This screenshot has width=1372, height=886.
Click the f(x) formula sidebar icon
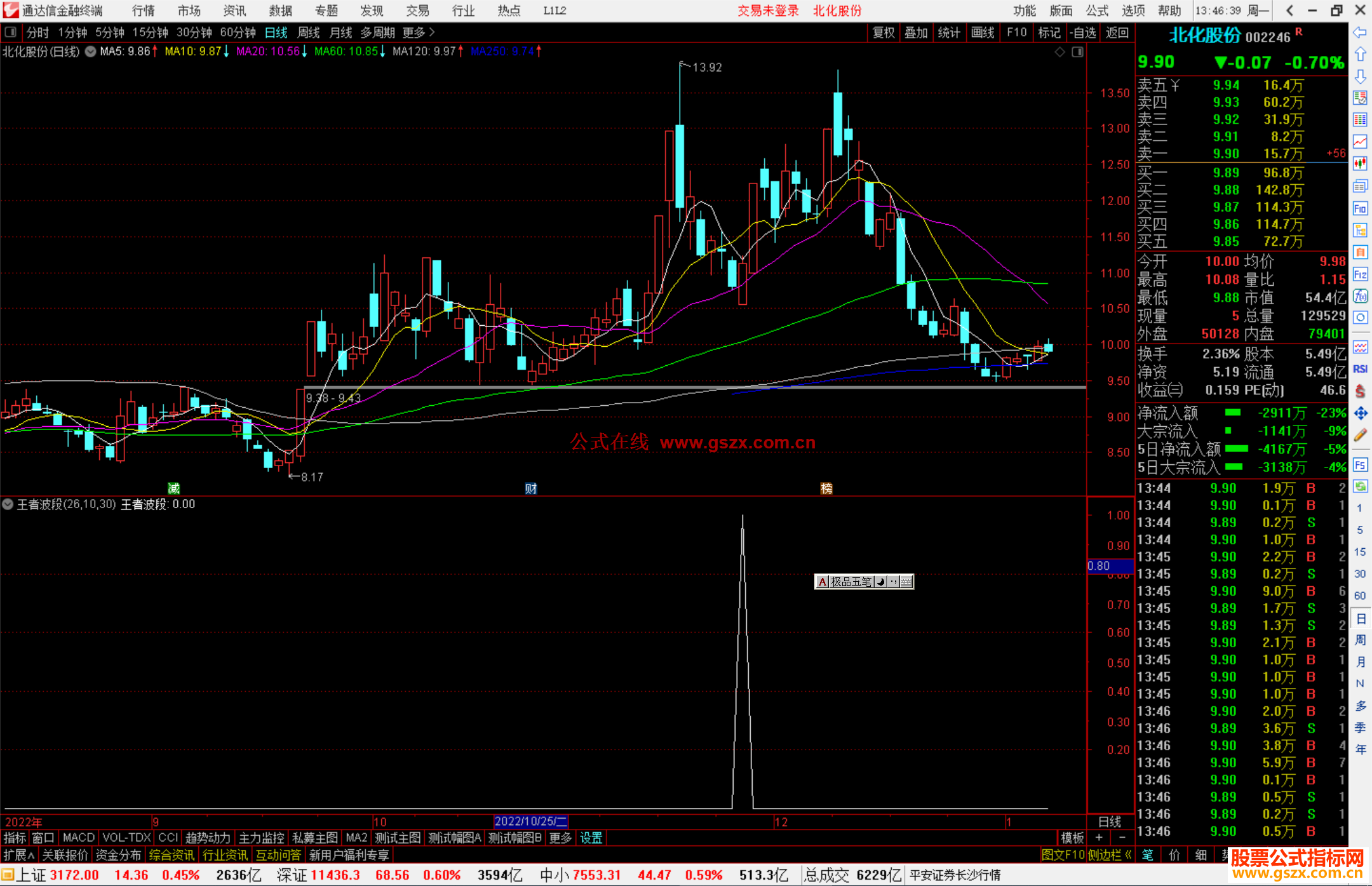tap(1360, 297)
